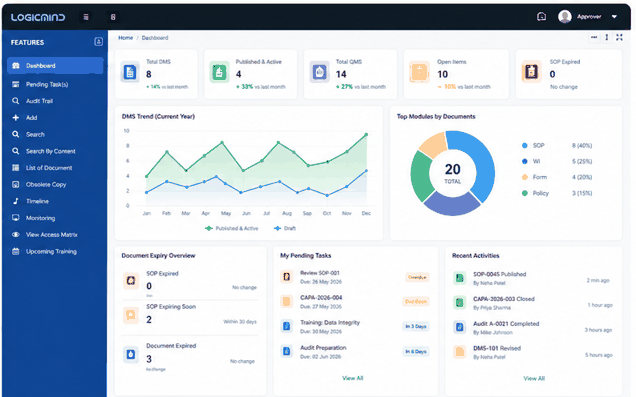This screenshot has width=636, height=397.
Task: Click Overdue badge on Review SOP-001
Action: tap(417, 277)
